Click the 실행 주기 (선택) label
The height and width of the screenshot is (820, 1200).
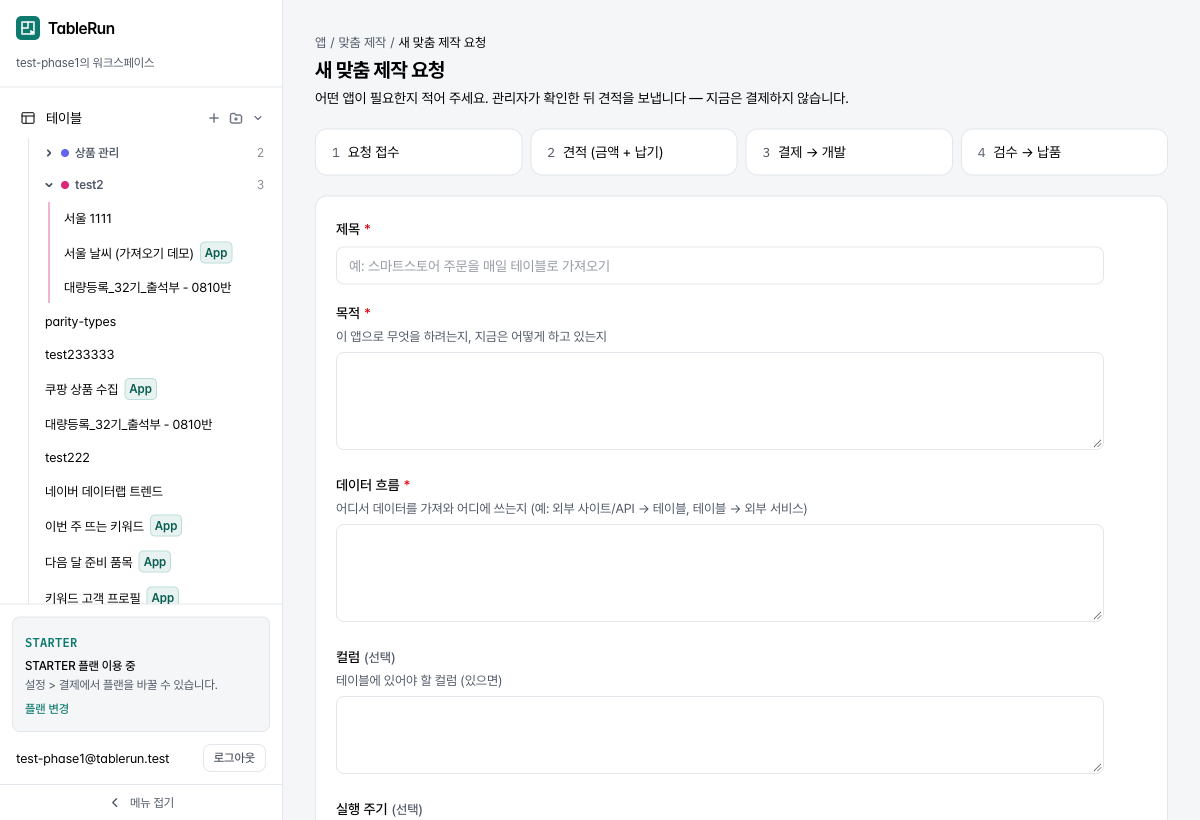(379, 809)
